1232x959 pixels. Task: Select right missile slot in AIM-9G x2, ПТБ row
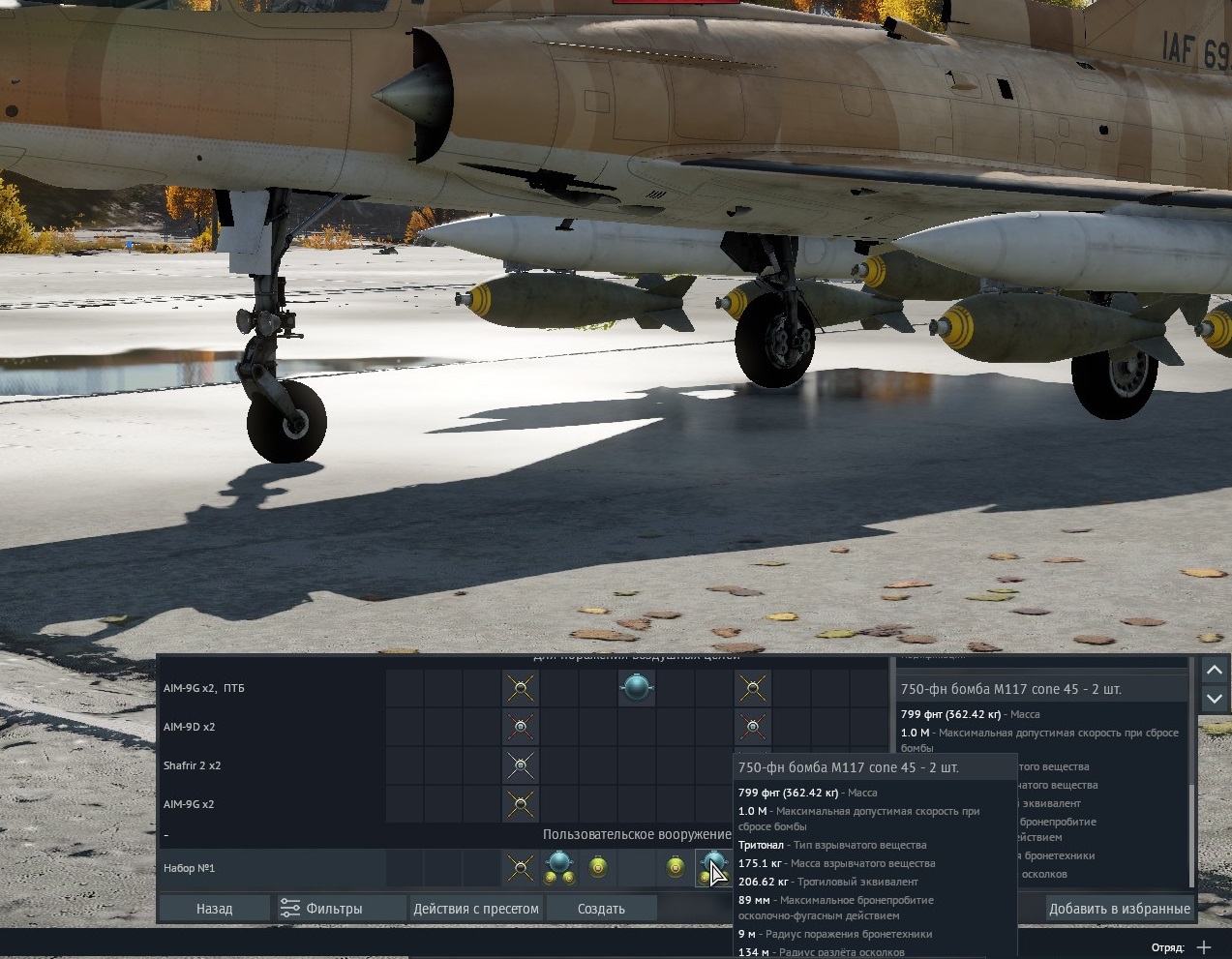click(x=753, y=688)
